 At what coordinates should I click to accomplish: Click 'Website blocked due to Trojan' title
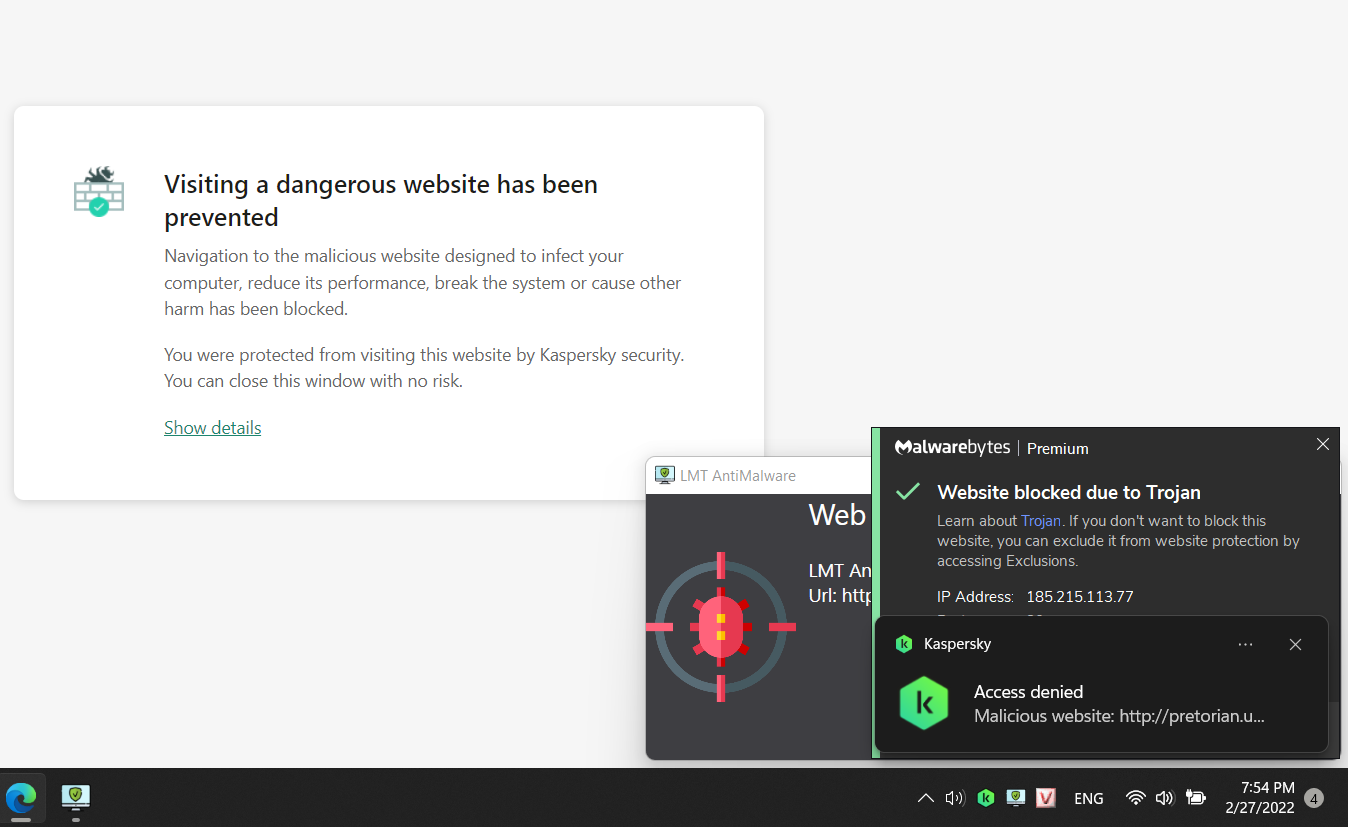pyautogui.click(x=1069, y=492)
